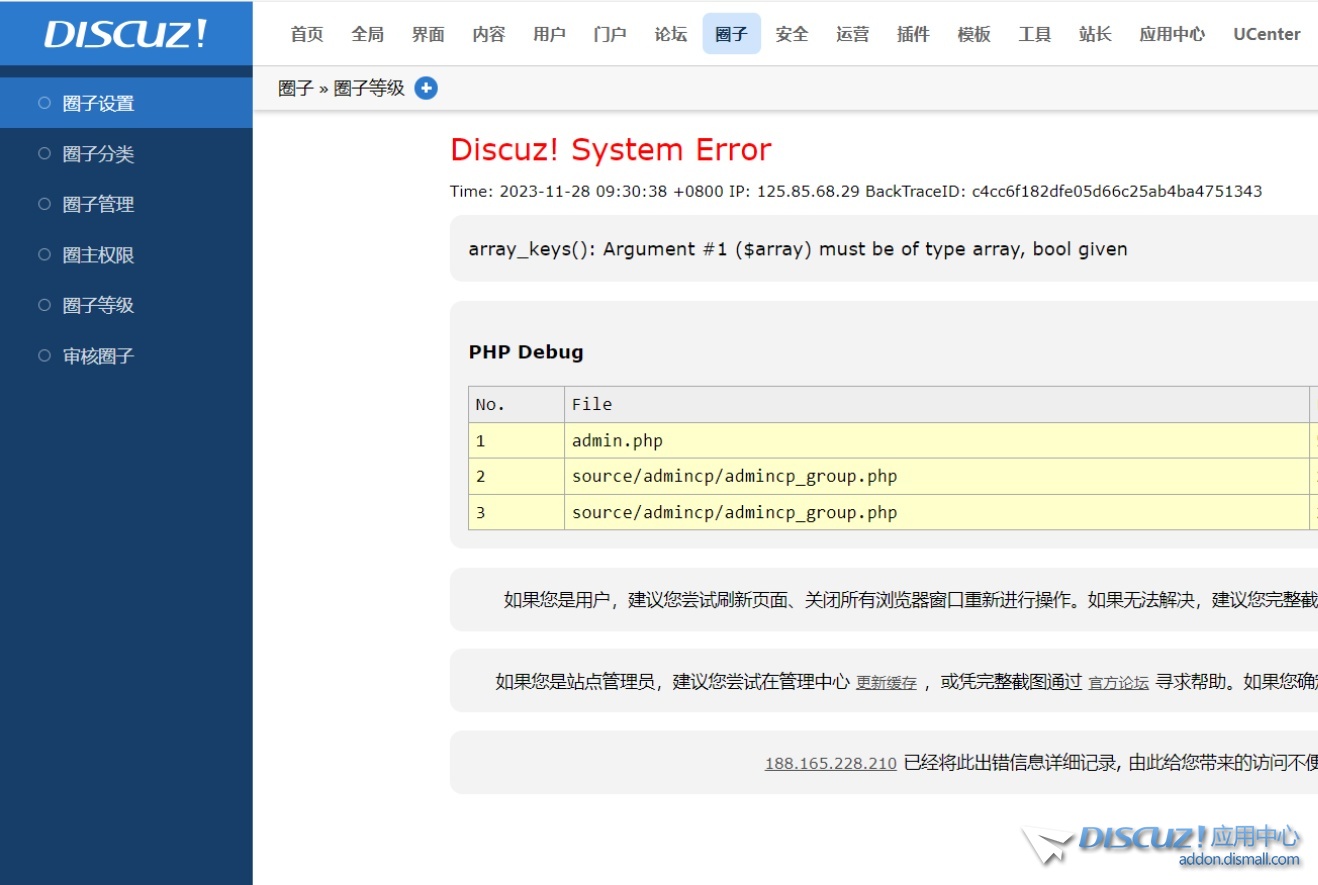Open the UCenter menu
The width and height of the screenshot is (1318, 885).
click(x=1266, y=33)
